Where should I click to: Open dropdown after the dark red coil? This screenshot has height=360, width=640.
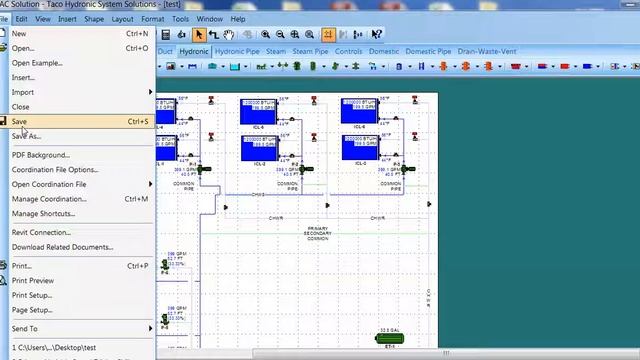(527, 67)
